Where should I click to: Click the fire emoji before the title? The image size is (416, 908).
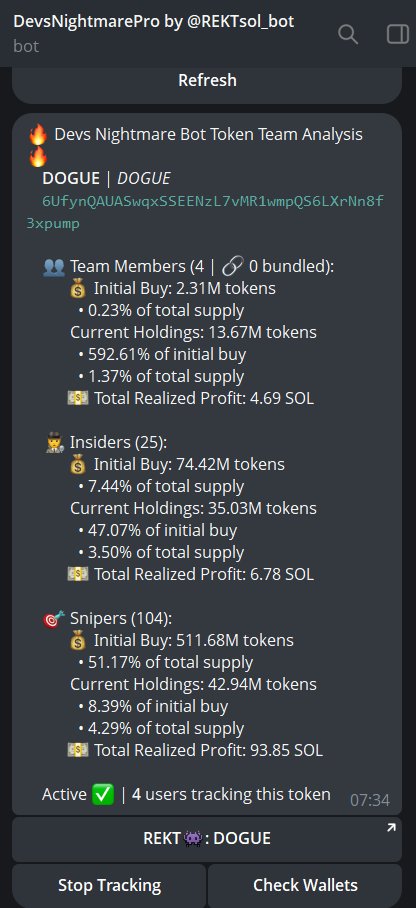(x=38, y=135)
